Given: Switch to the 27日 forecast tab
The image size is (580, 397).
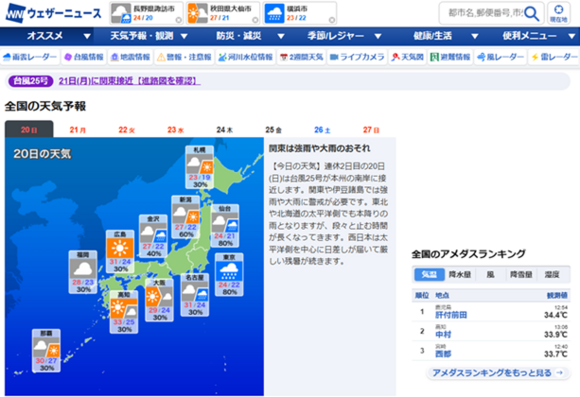Looking at the screenshot, I should tap(371, 130).
